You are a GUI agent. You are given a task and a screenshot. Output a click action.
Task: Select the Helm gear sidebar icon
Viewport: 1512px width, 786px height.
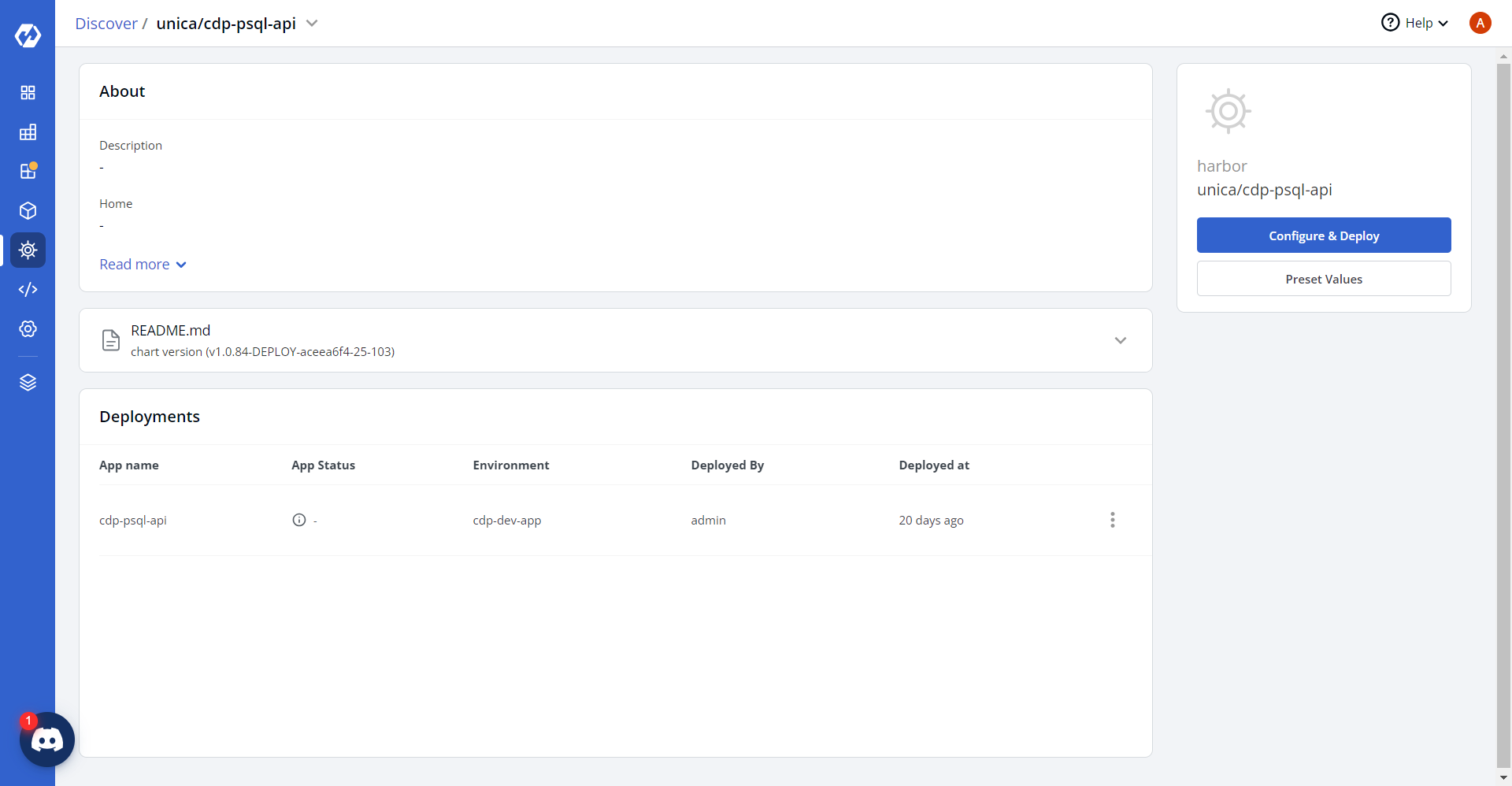pyautogui.click(x=28, y=250)
